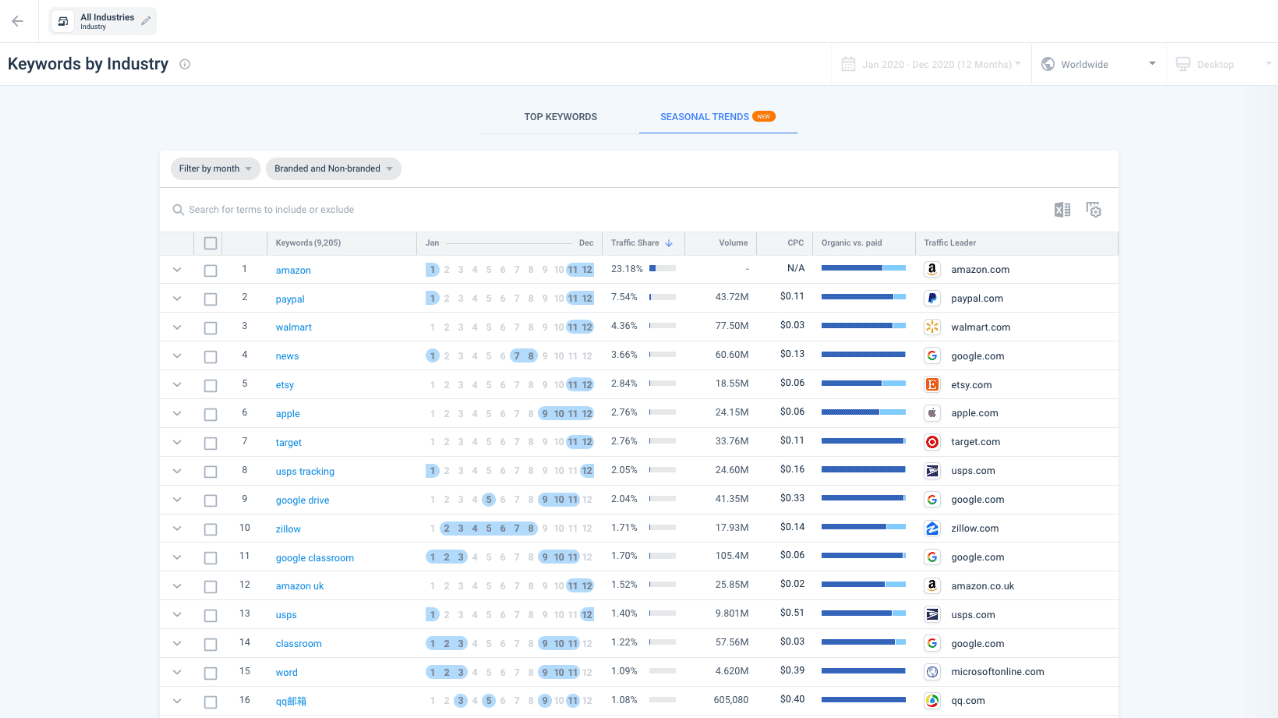Screen dimensions: 1278x718
Task: Click the search magnifier icon
Action: pos(178,210)
